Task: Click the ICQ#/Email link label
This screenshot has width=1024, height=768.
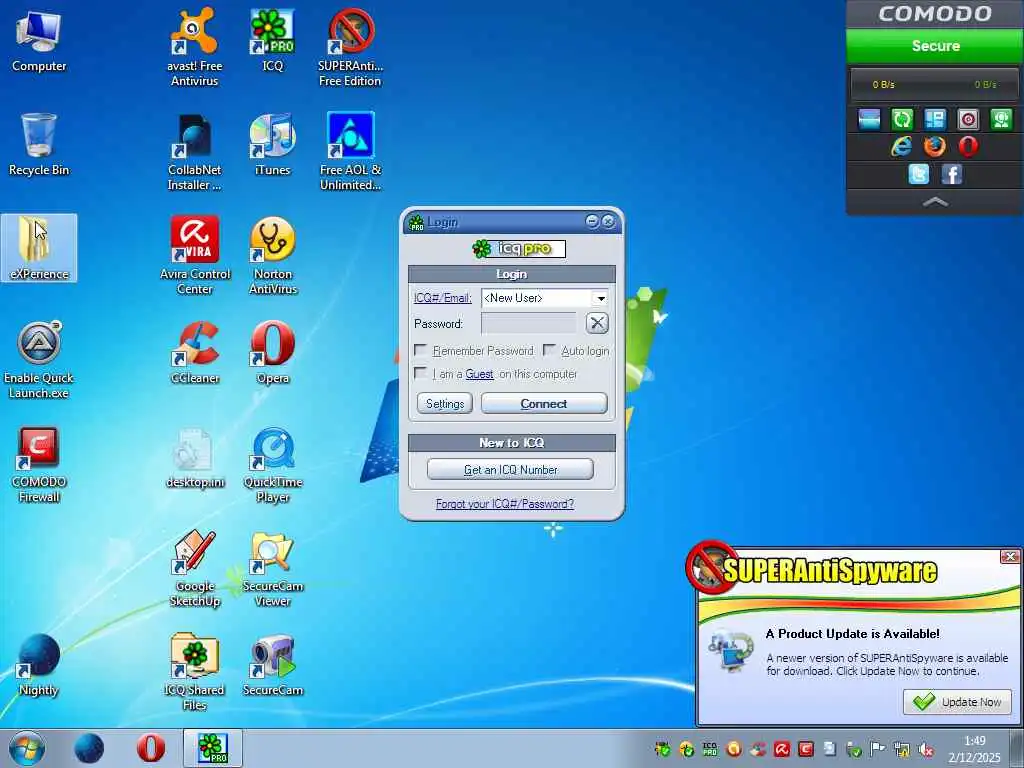Action: pyautogui.click(x=443, y=298)
